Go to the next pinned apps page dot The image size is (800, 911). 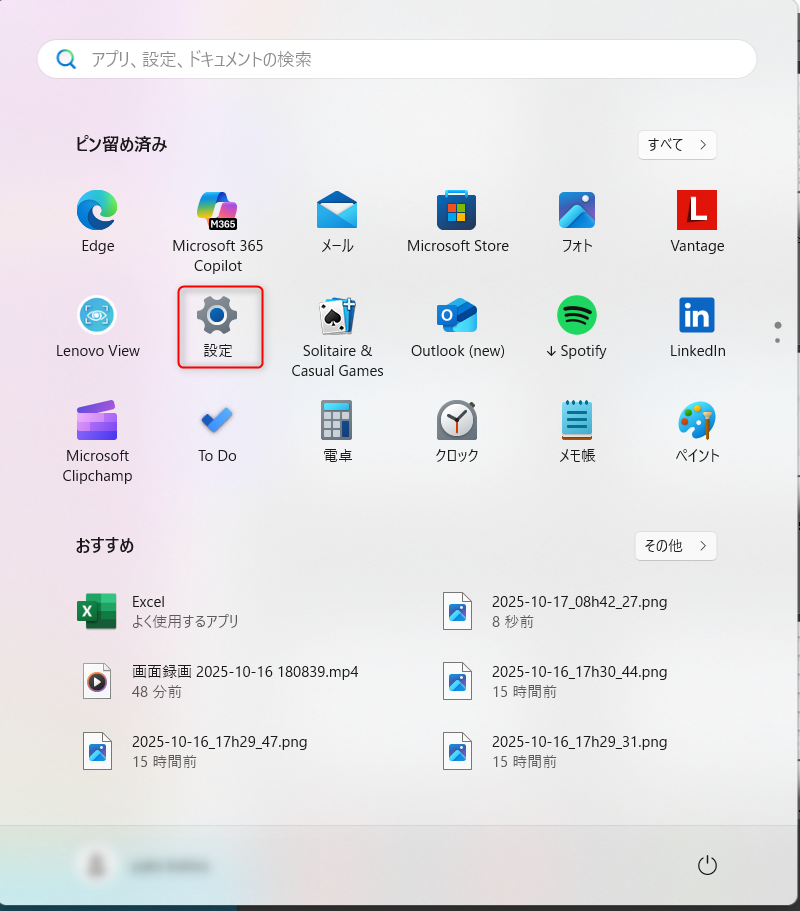(777, 340)
